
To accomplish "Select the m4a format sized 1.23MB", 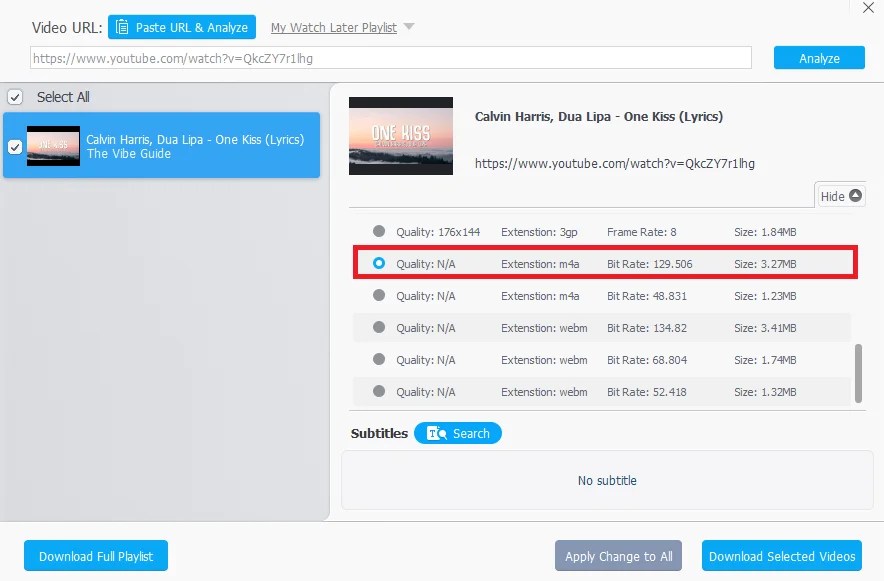I will (379, 295).
